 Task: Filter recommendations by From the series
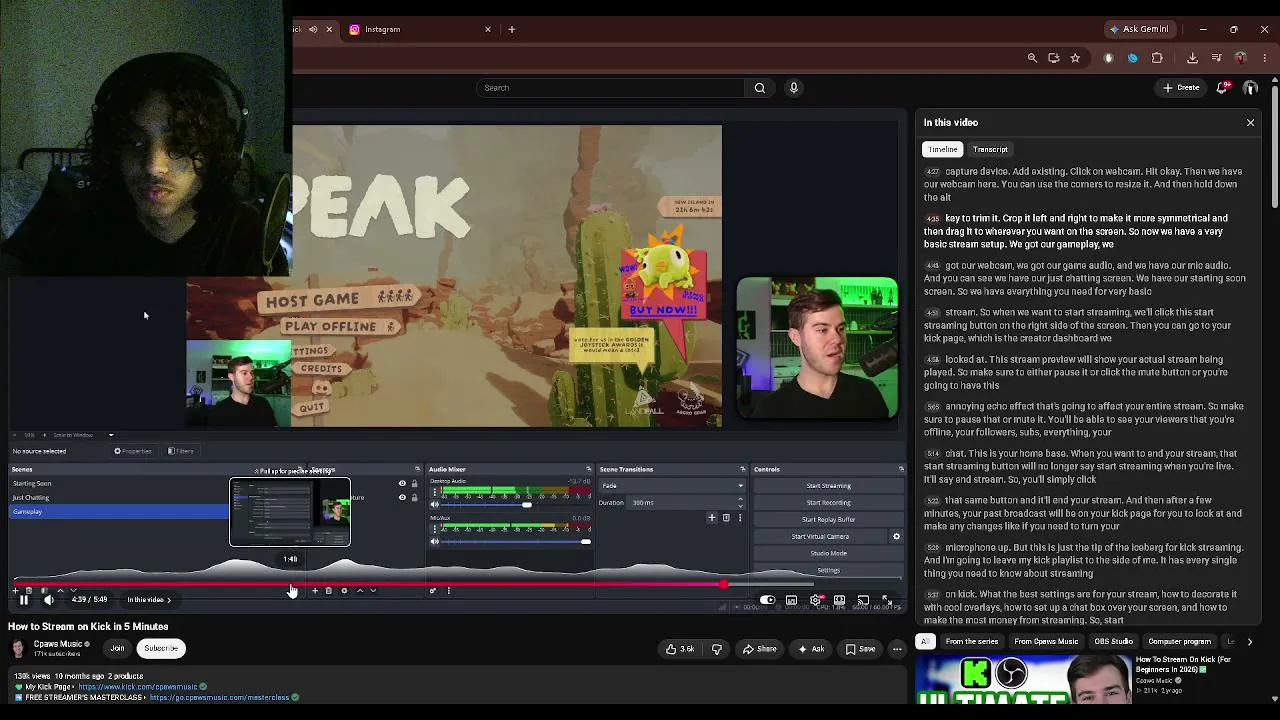pos(972,641)
